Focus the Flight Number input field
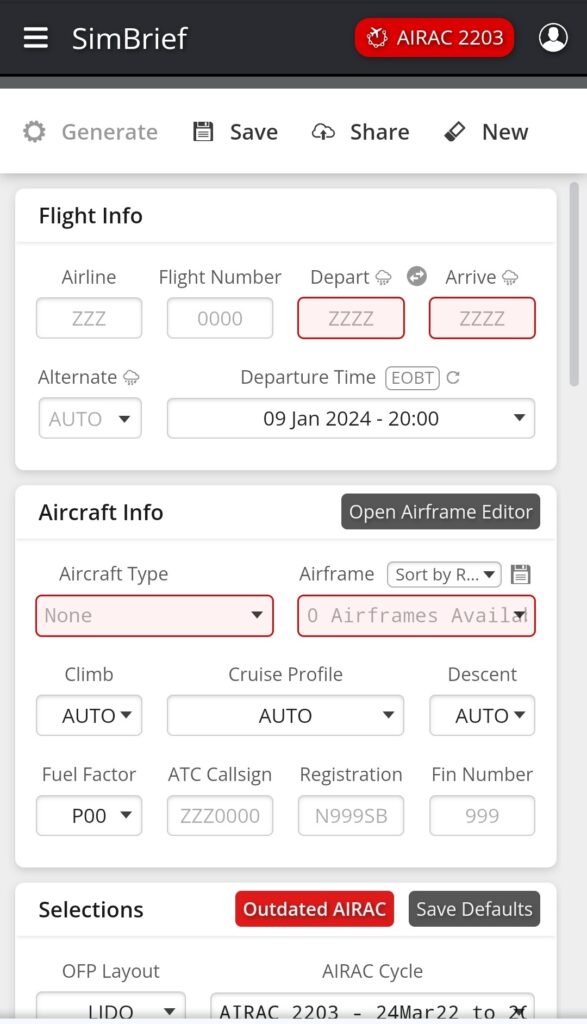Image resolution: width=587 pixels, height=1024 pixels. tap(220, 318)
